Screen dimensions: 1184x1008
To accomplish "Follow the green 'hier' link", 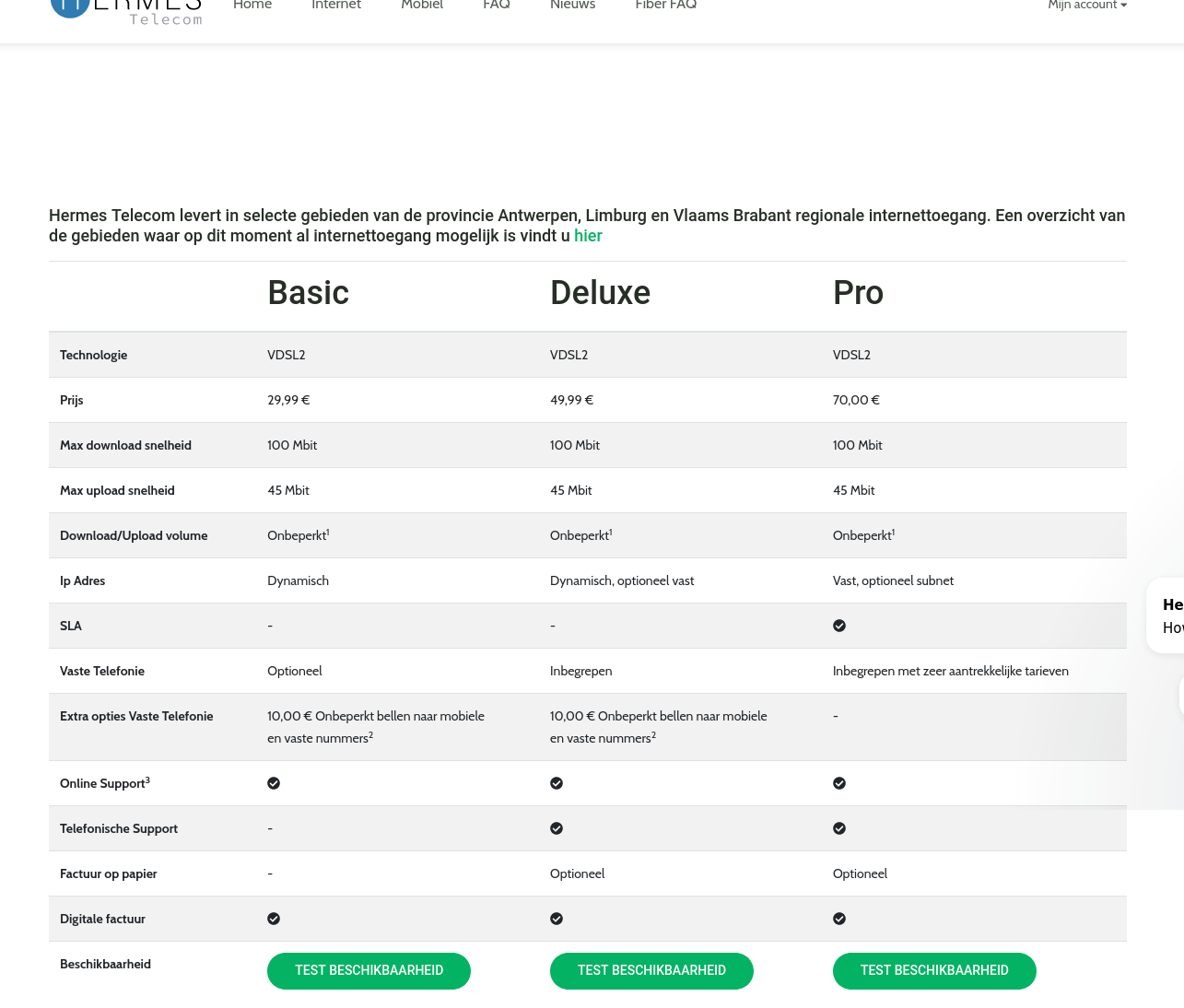I will click(588, 236).
